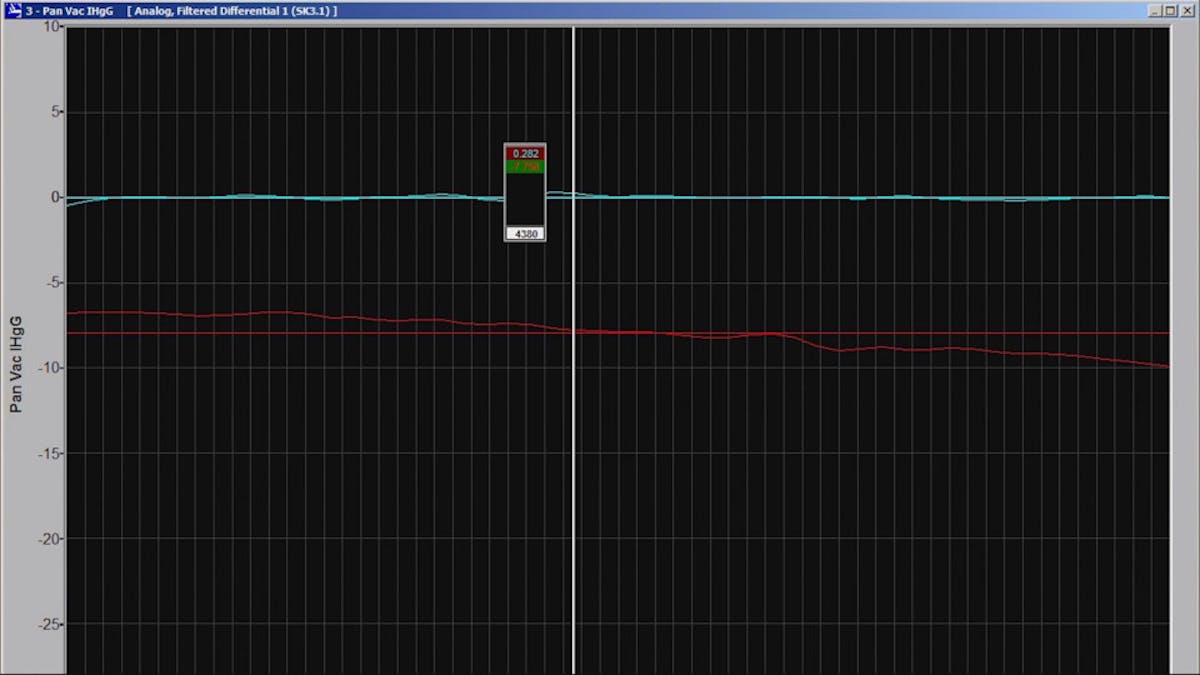Click the empty black area of the cursor readout box
Image resolution: width=1200 pixels, height=675 pixels.
525,200
